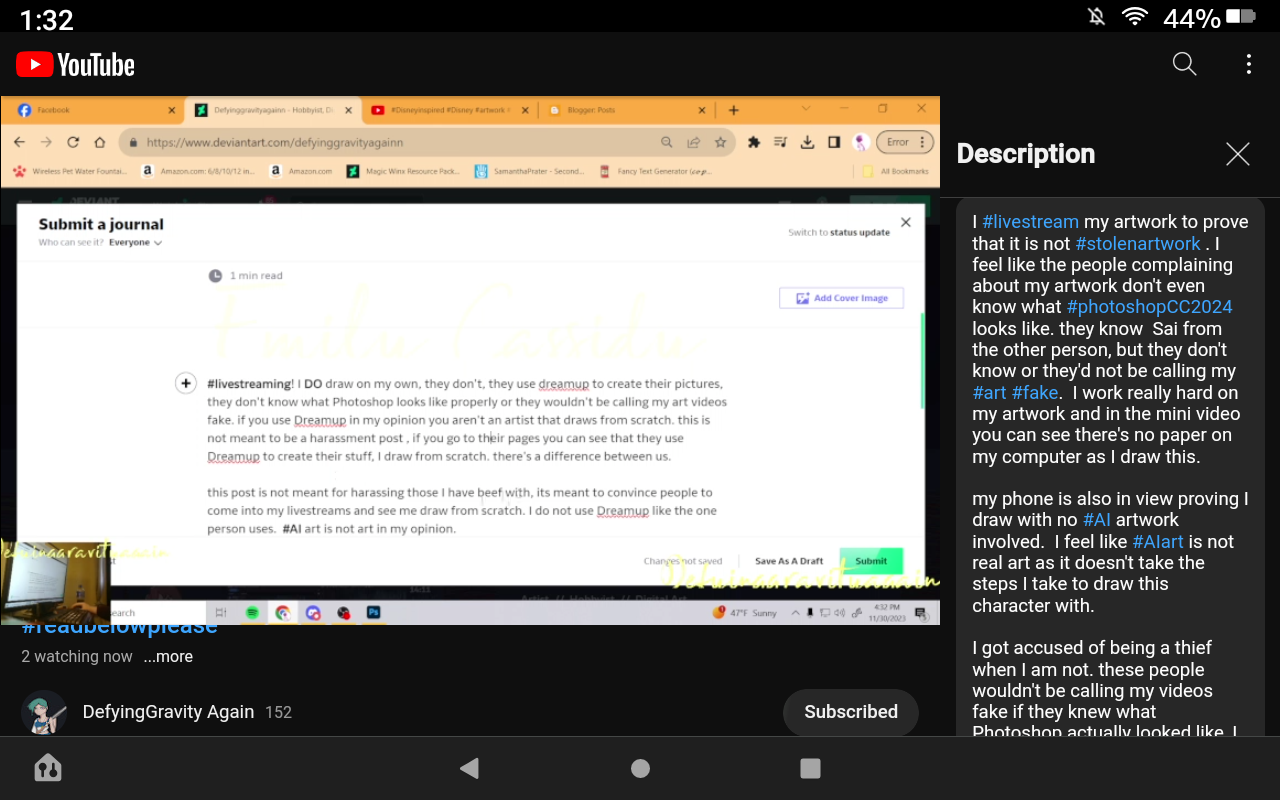Image resolution: width=1280 pixels, height=800 pixels.
Task: Expand the video info with '...more'
Action: (168, 657)
